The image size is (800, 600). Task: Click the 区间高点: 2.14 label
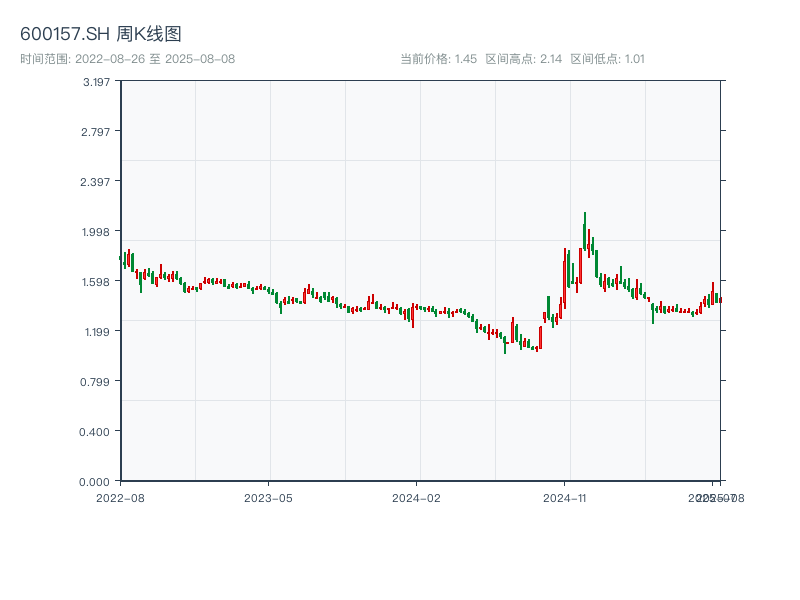[x=523, y=59]
